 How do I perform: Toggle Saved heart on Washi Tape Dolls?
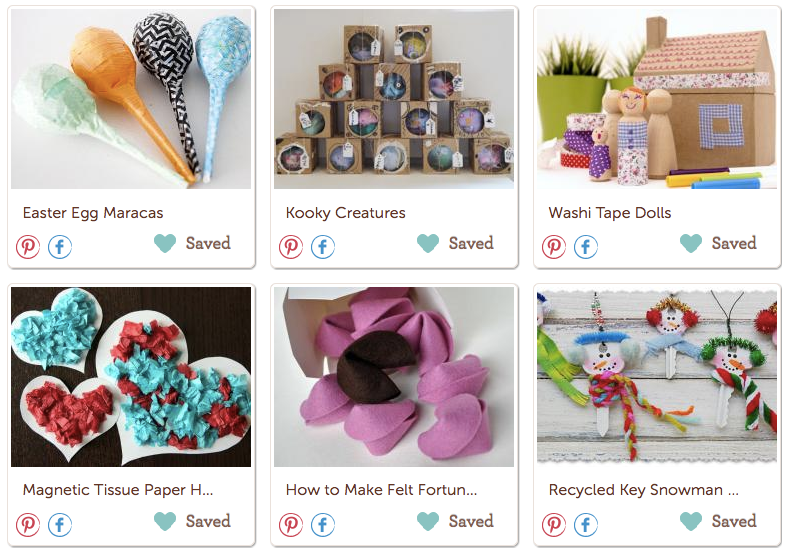coord(691,243)
